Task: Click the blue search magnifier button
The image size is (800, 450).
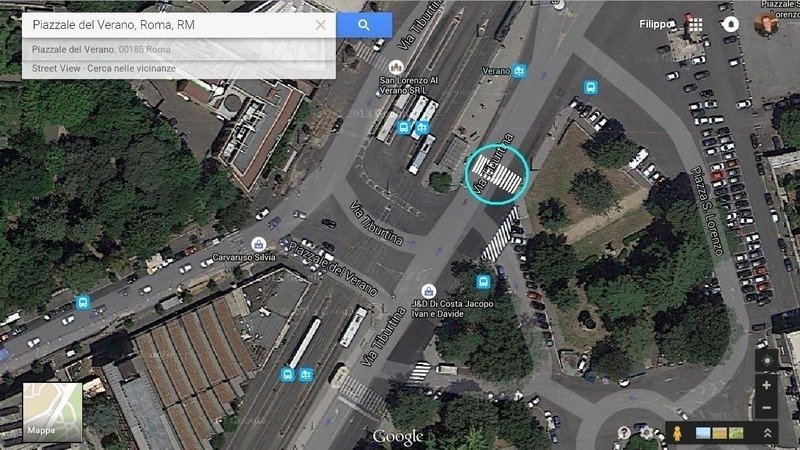Action: (x=364, y=25)
